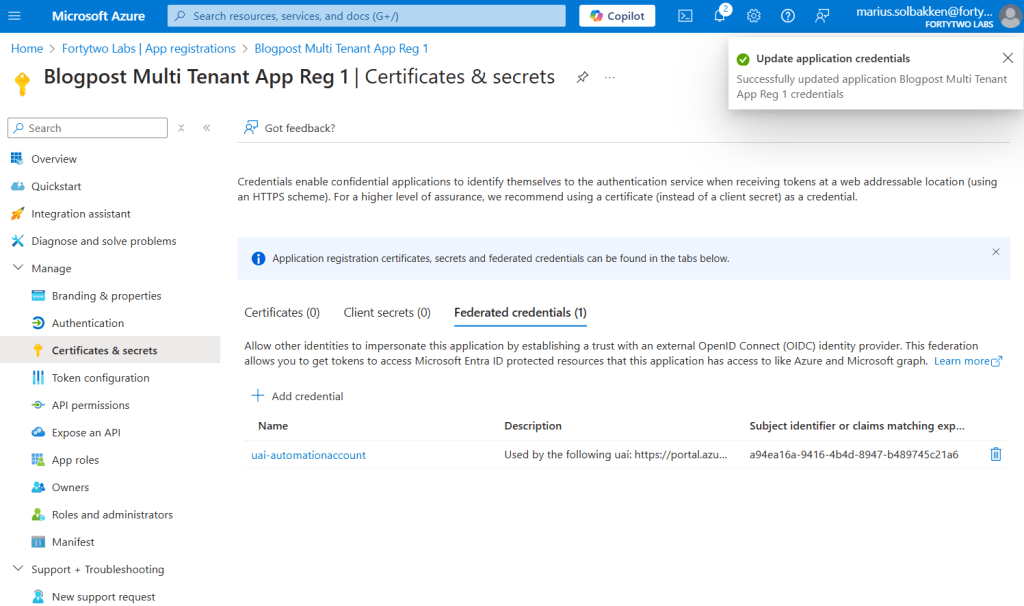This screenshot has width=1024, height=606.
Task: Open the uai-automationaccount credential link
Action: point(308,455)
